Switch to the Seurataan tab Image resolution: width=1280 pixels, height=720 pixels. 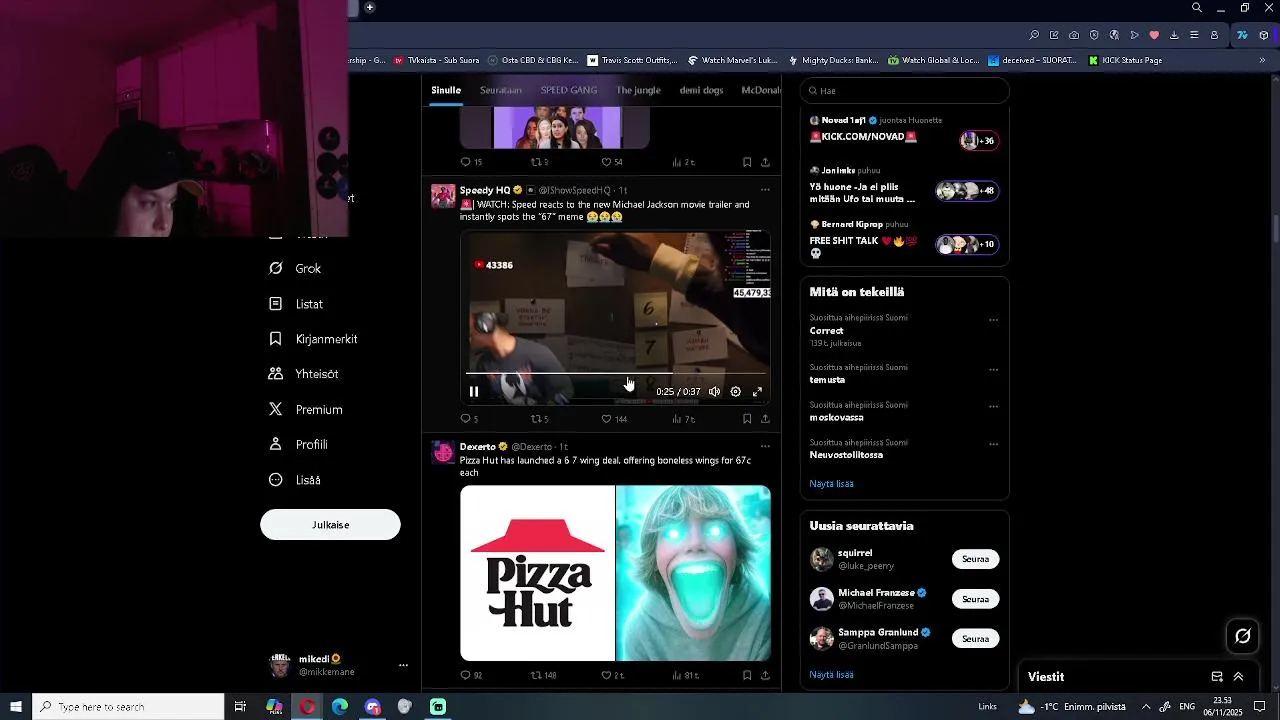click(x=501, y=90)
